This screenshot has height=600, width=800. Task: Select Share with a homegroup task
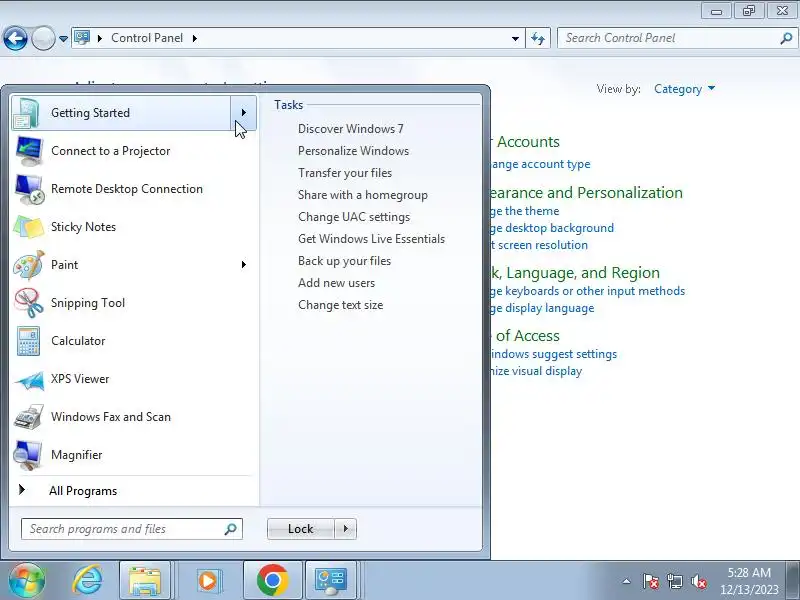point(363,195)
